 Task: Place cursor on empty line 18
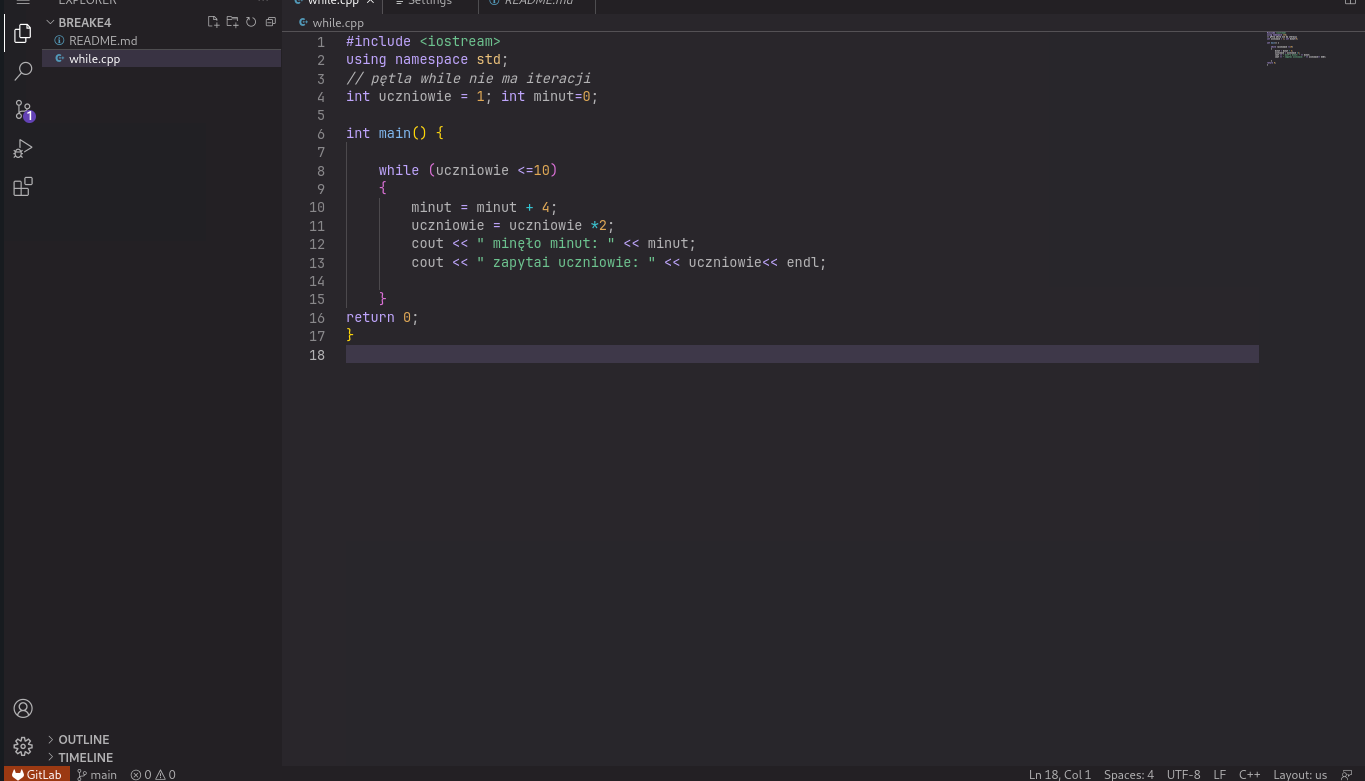pos(802,354)
